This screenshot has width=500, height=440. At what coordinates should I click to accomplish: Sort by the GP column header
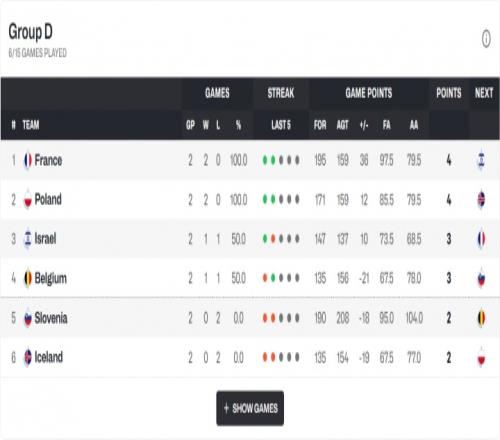[190, 125]
